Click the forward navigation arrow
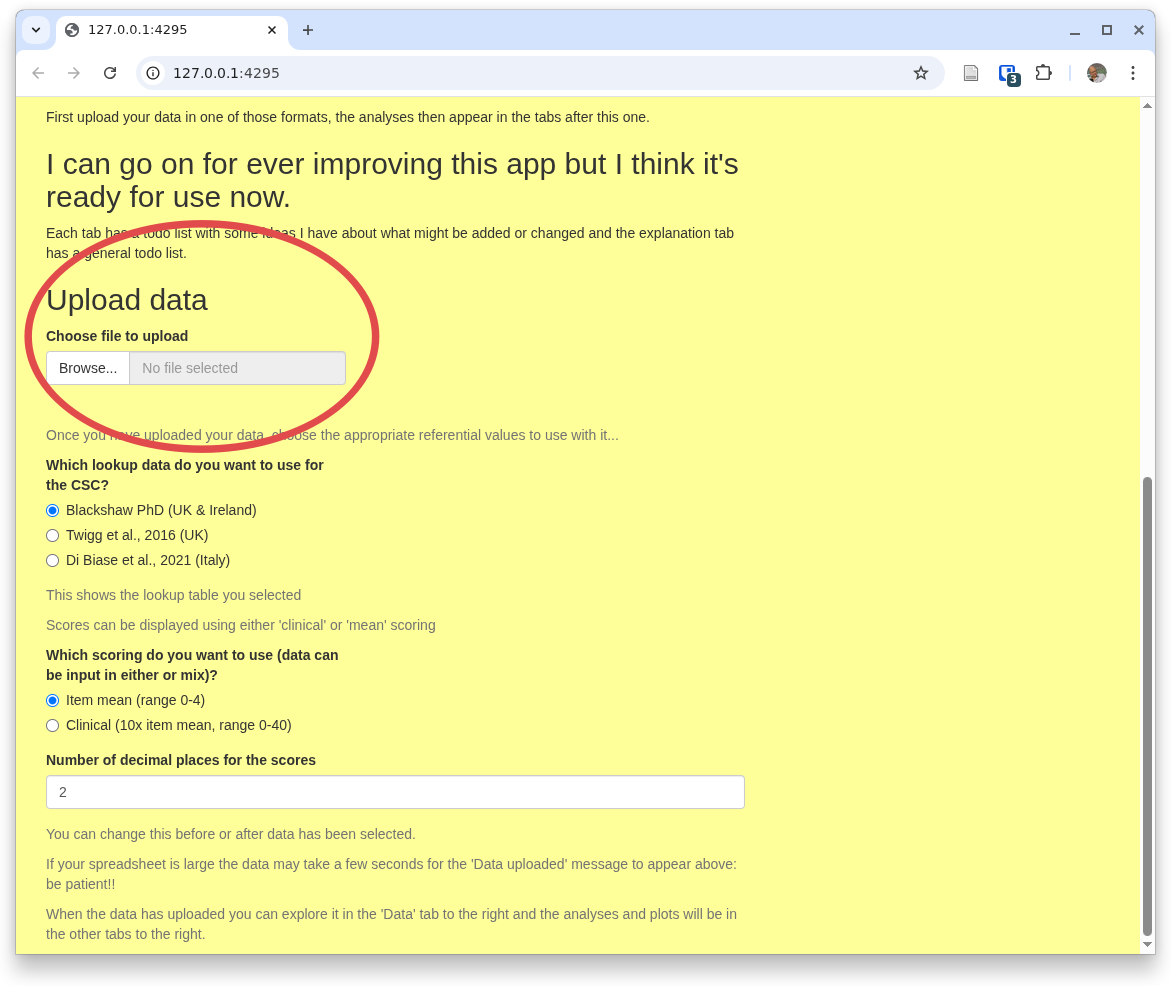Image resolution: width=1171 pixels, height=986 pixels. click(74, 73)
